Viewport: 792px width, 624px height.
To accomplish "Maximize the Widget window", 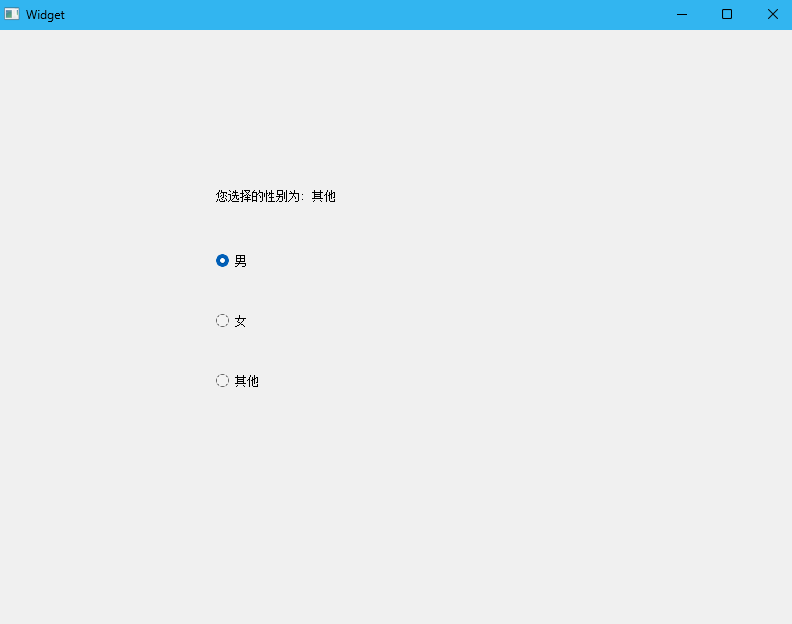I will [727, 15].
